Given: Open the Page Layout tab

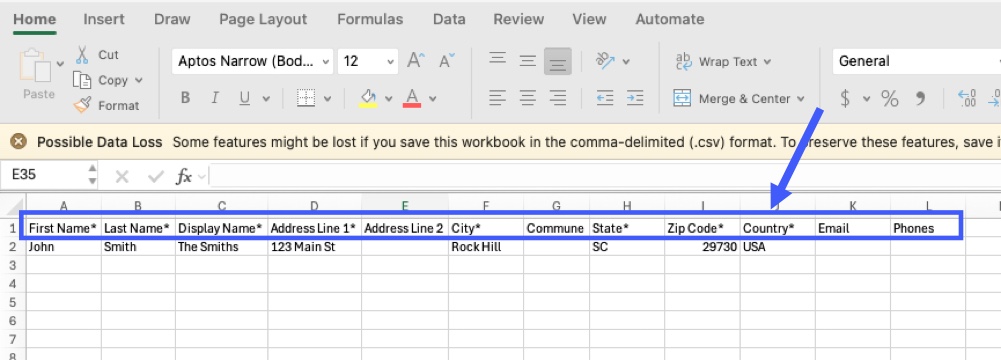Looking at the screenshot, I should (263, 19).
